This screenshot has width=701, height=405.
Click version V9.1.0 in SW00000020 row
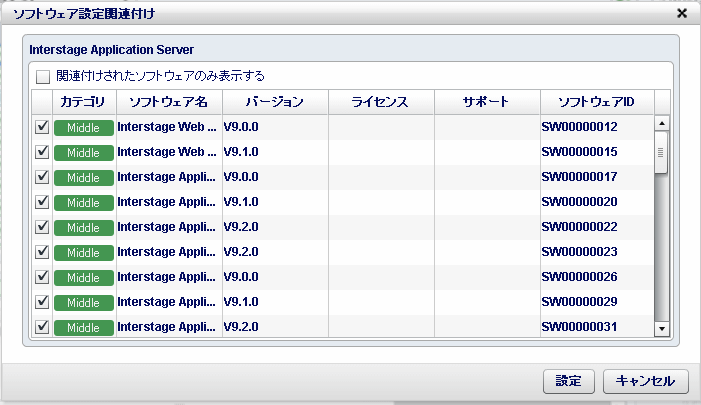coord(241,202)
